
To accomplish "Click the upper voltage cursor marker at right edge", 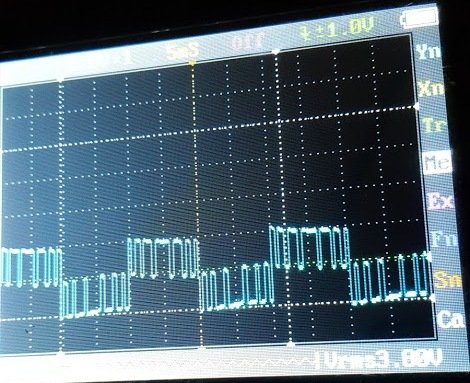I will [x=417, y=106].
